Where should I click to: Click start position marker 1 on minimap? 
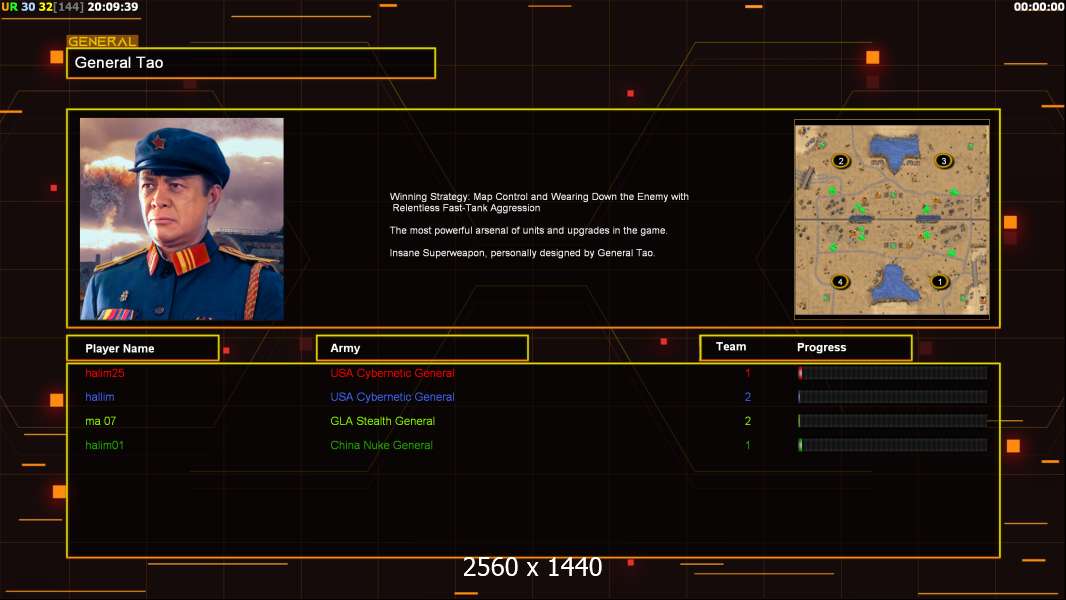coord(940,281)
